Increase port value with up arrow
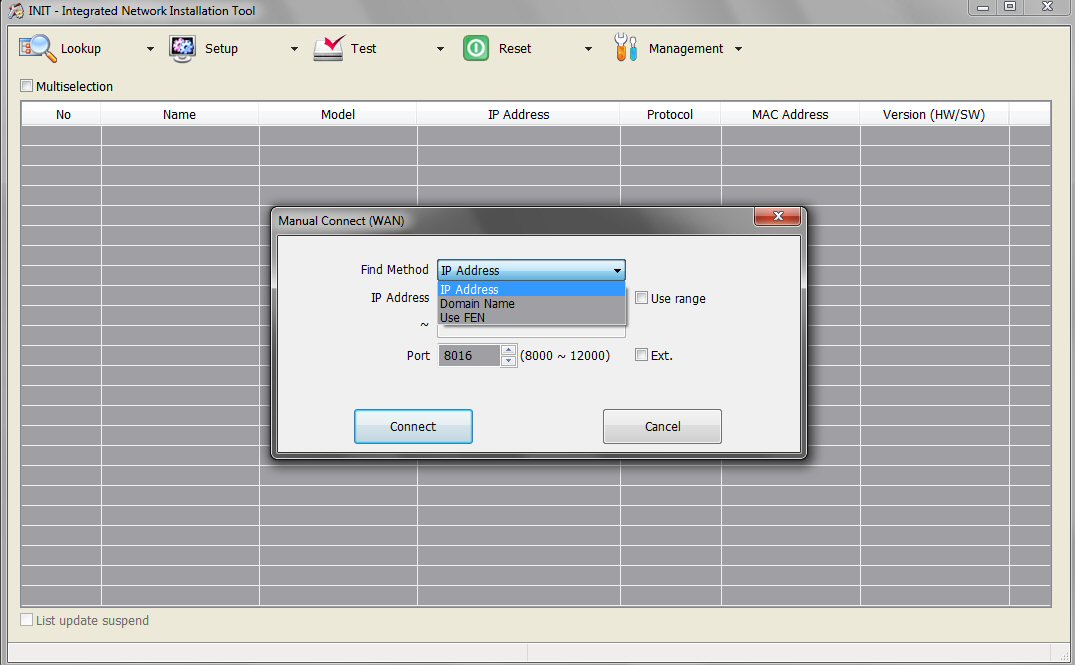Image resolution: width=1075 pixels, height=665 pixels. coord(508,350)
